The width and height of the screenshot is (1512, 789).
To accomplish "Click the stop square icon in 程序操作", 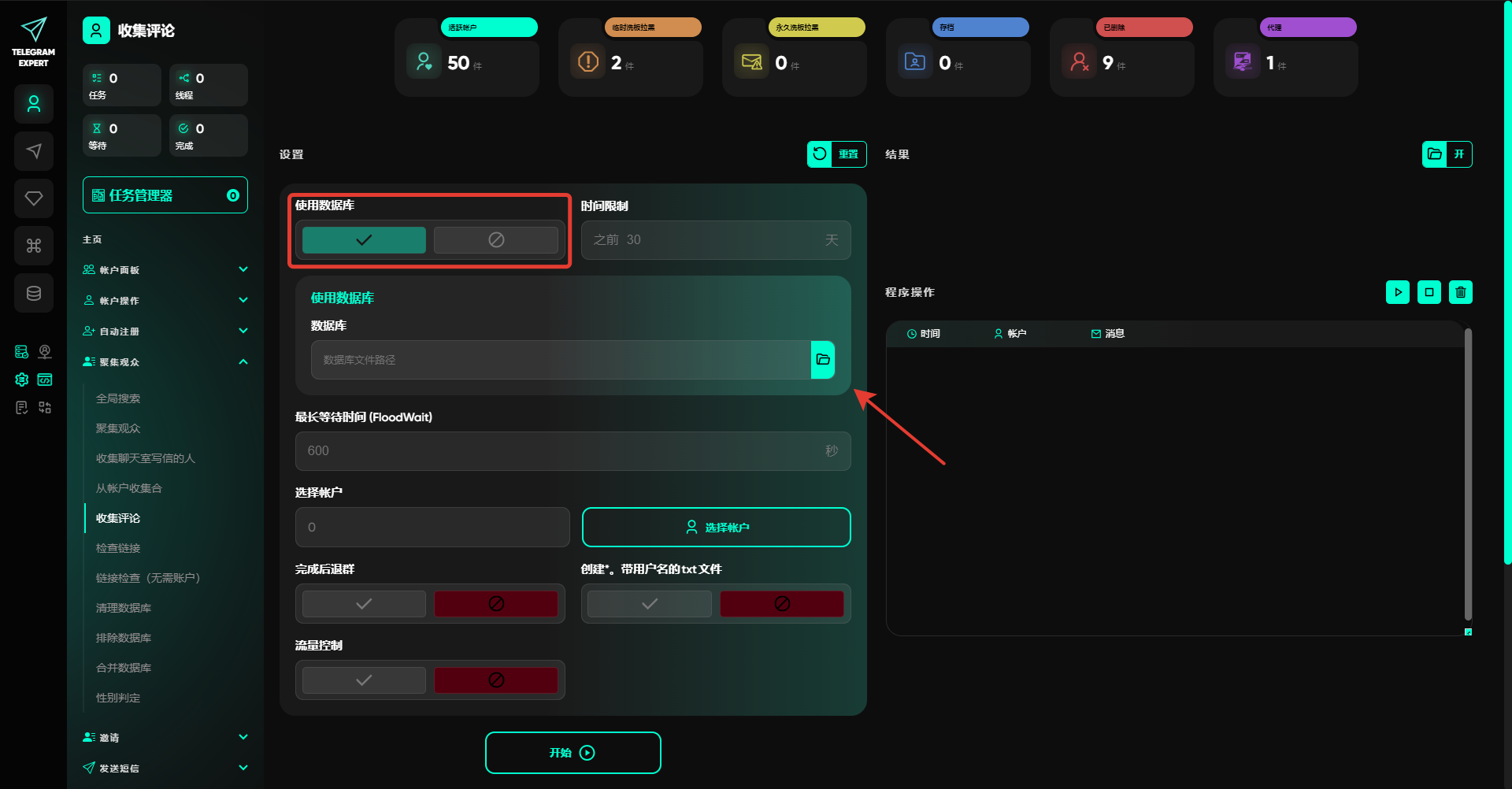I will click(x=1429, y=292).
